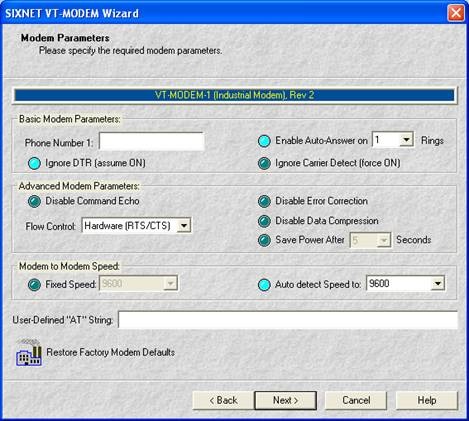Open Help for the wizard
The image size is (469, 421).
427,400
